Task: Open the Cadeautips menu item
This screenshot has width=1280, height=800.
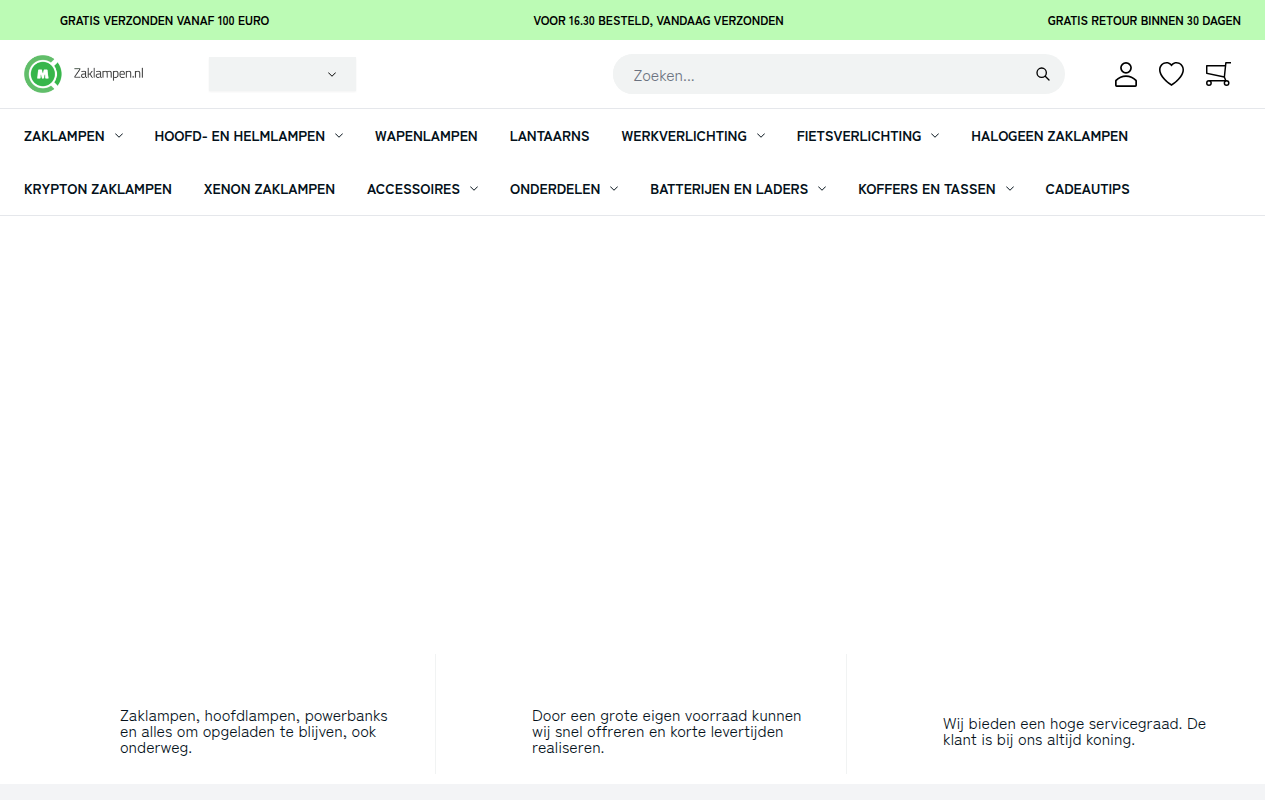Action: 1087,189
